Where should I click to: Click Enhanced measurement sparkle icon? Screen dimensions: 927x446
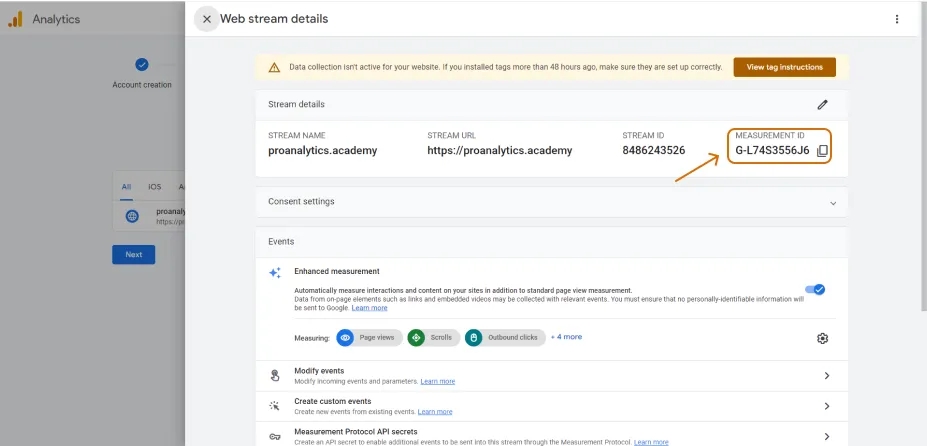275,273
